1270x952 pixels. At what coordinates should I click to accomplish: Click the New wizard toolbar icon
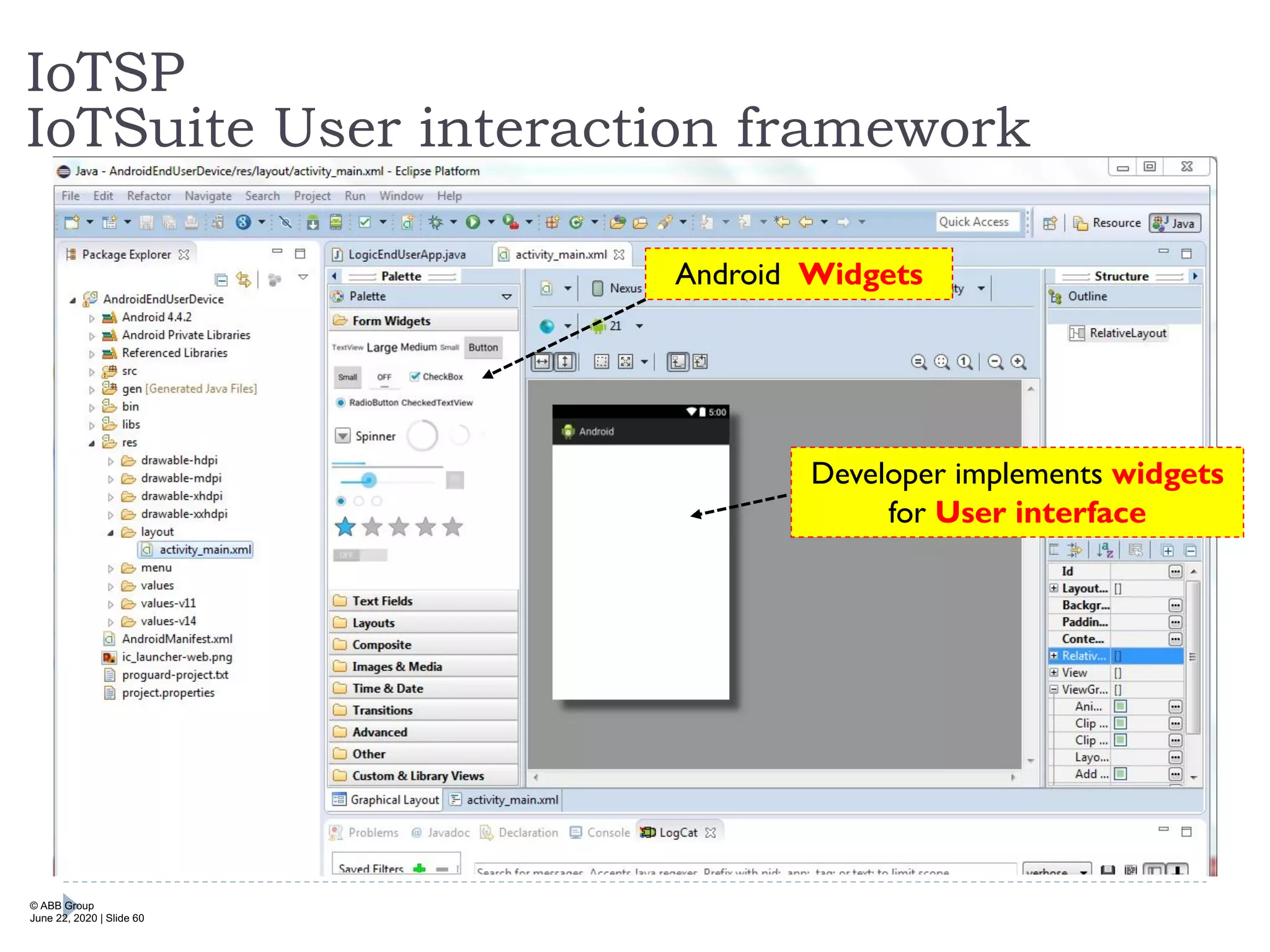pyautogui.click(x=72, y=222)
